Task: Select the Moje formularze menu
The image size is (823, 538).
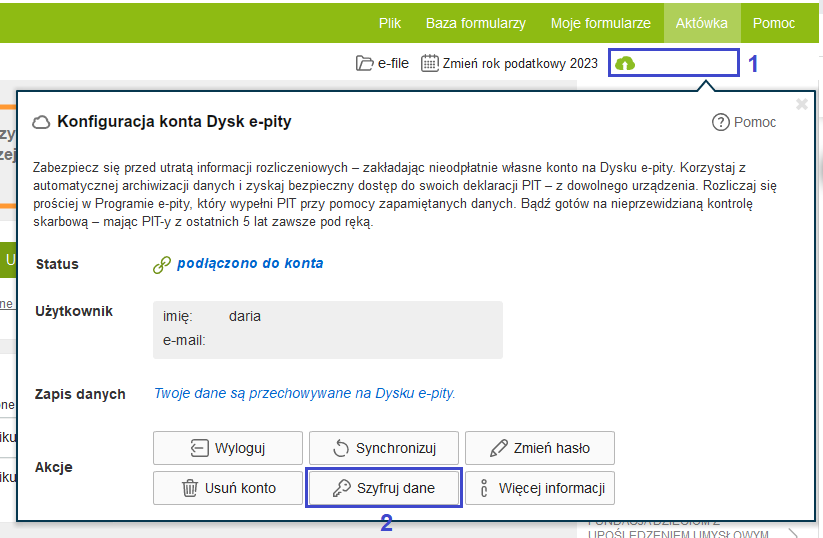Action: 600,23
